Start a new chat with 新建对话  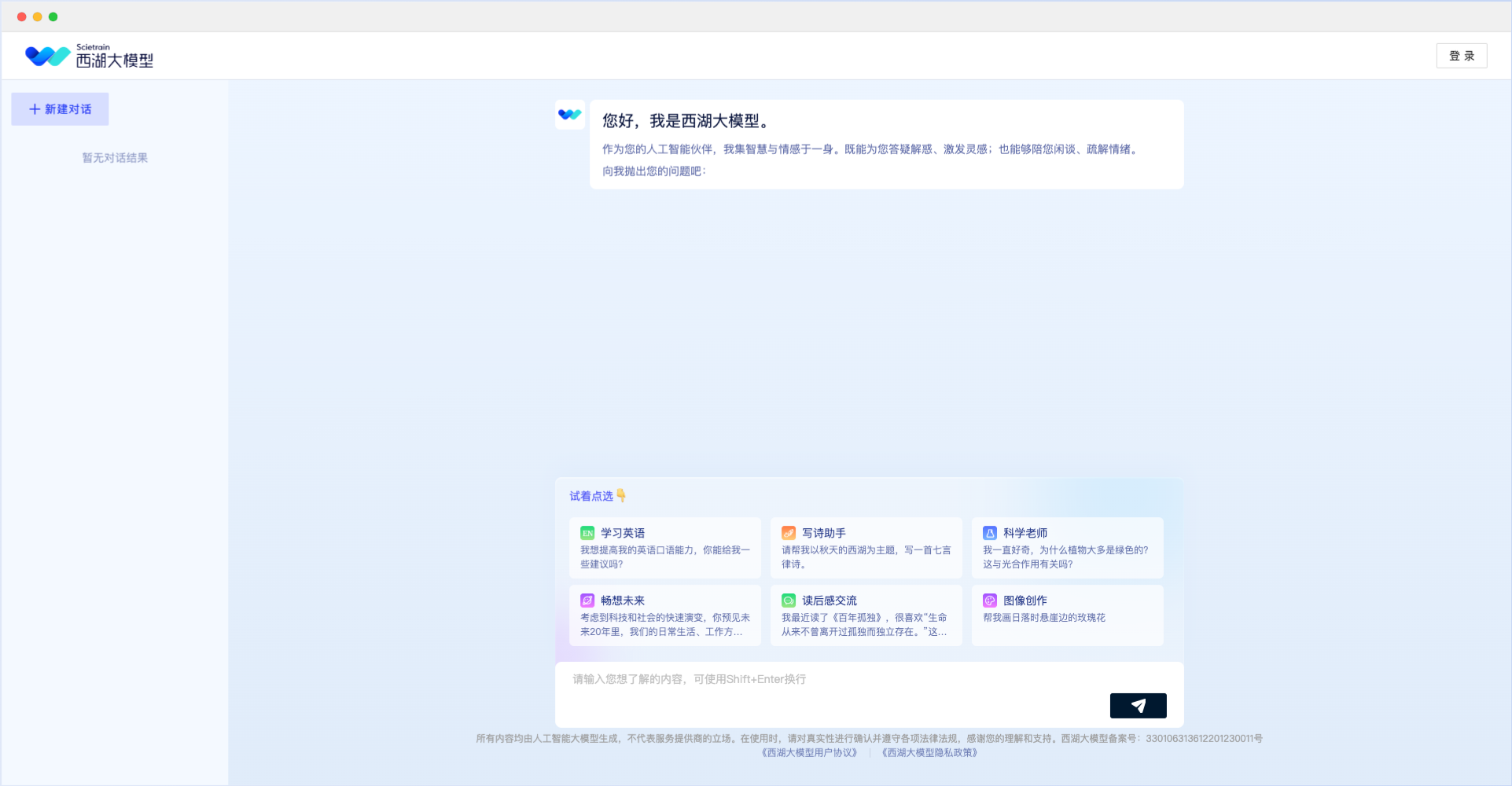click(x=60, y=109)
